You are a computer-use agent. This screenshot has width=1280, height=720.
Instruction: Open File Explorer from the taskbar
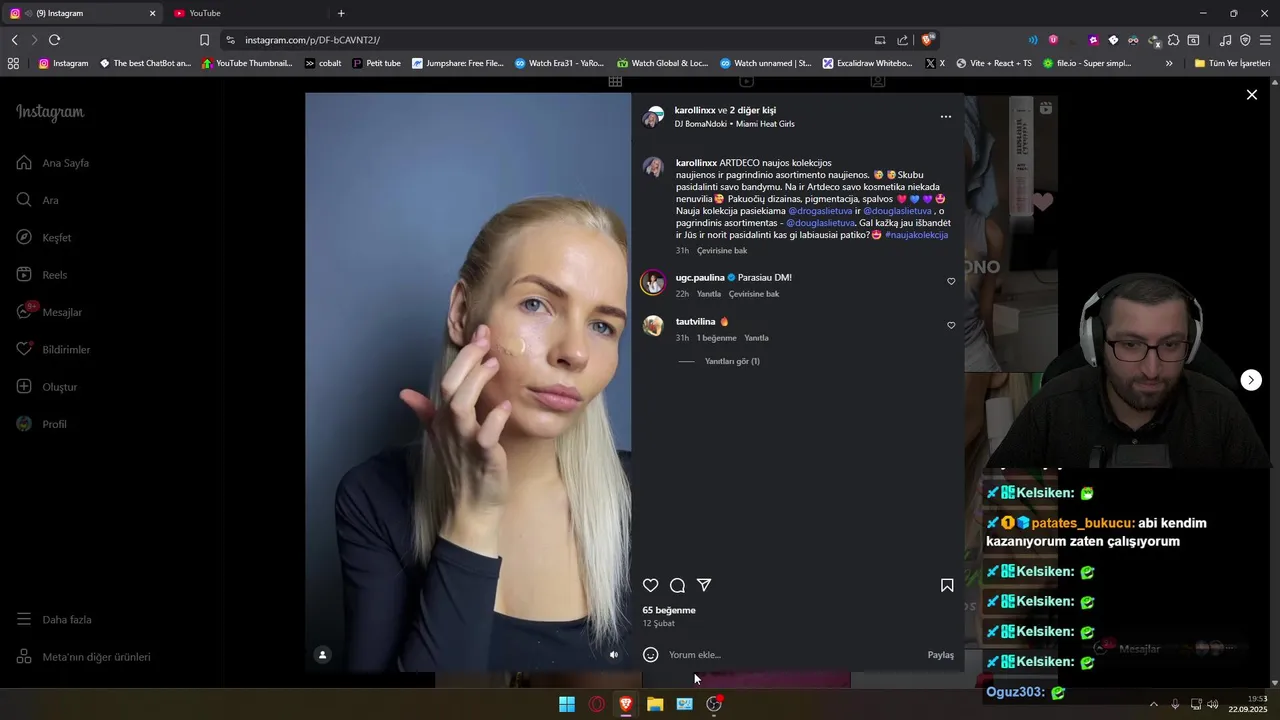point(655,704)
